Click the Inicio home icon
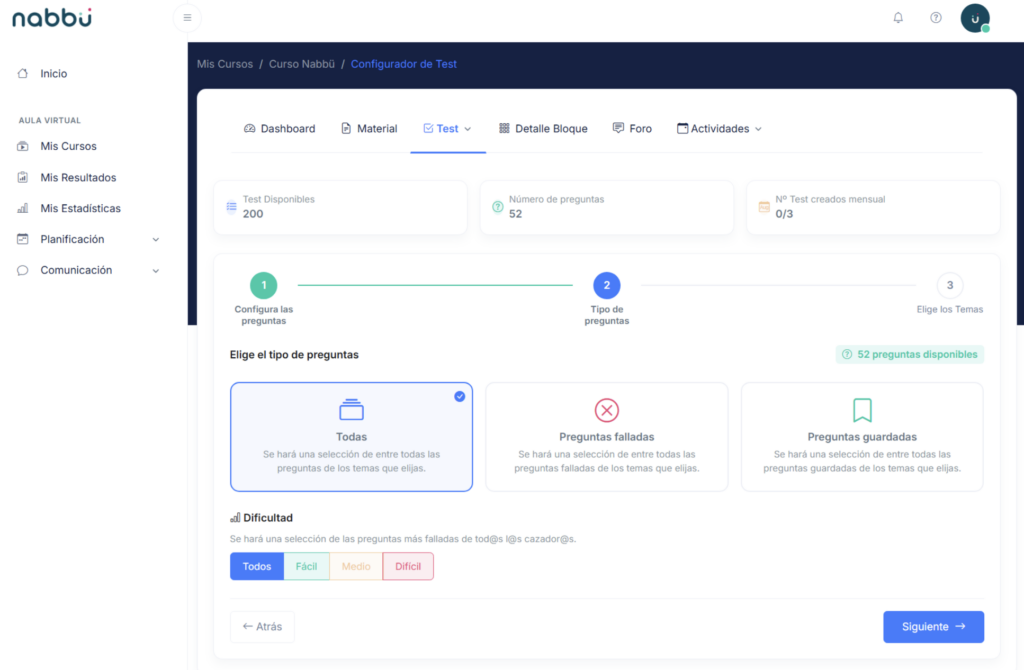This screenshot has height=670, width=1024. point(23,73)
